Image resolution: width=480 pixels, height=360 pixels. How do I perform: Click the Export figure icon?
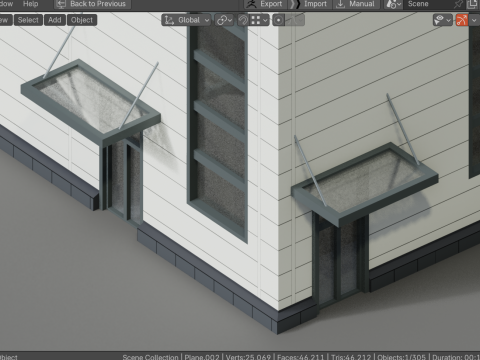point(252,4)
